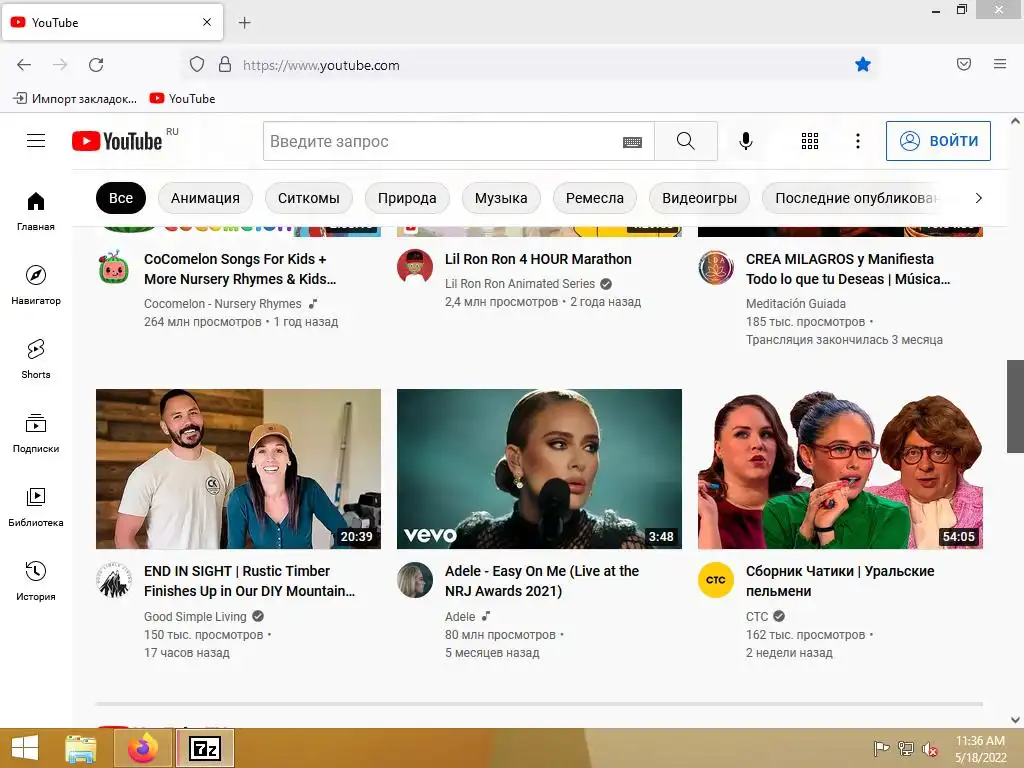This screenshot has width=1024, height=768.
Task: Open YouTube apps grid
Action: coord(810,141)
